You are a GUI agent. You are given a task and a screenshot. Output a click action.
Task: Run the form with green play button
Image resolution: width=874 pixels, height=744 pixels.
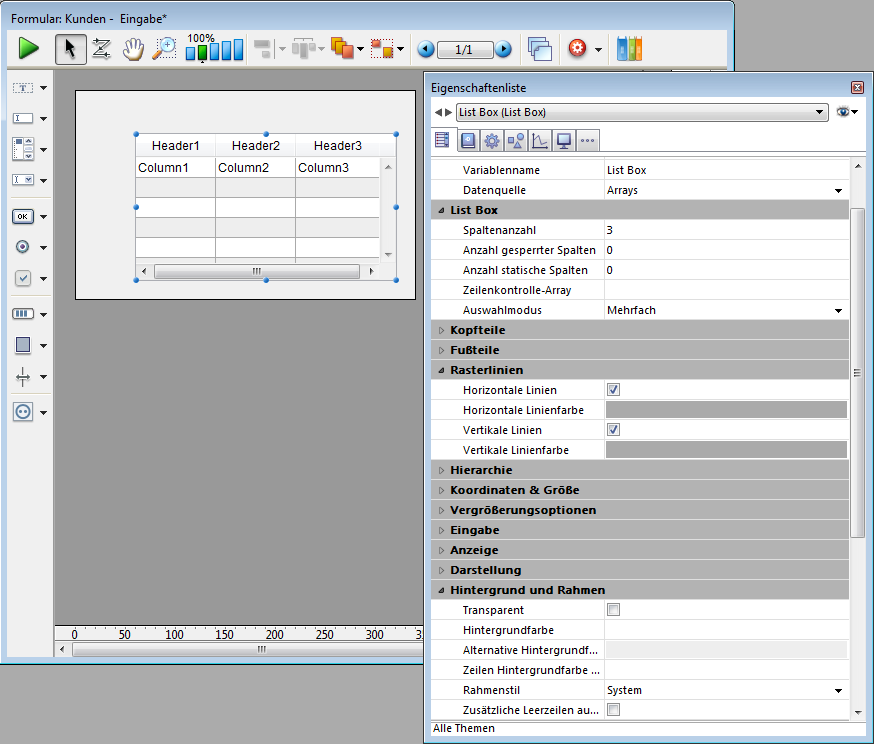28,48
